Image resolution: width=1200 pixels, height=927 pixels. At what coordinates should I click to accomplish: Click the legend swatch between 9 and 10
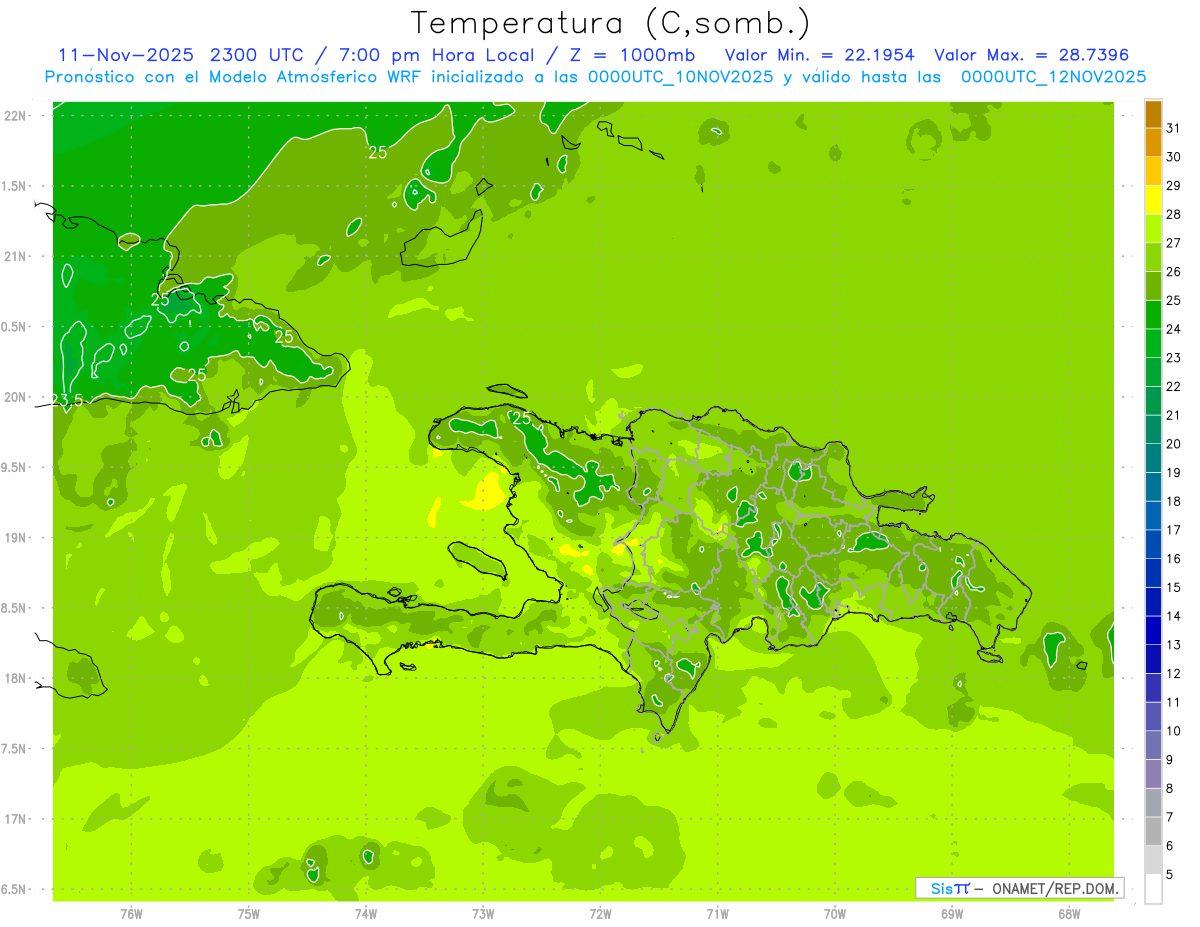coord(1153,745)
